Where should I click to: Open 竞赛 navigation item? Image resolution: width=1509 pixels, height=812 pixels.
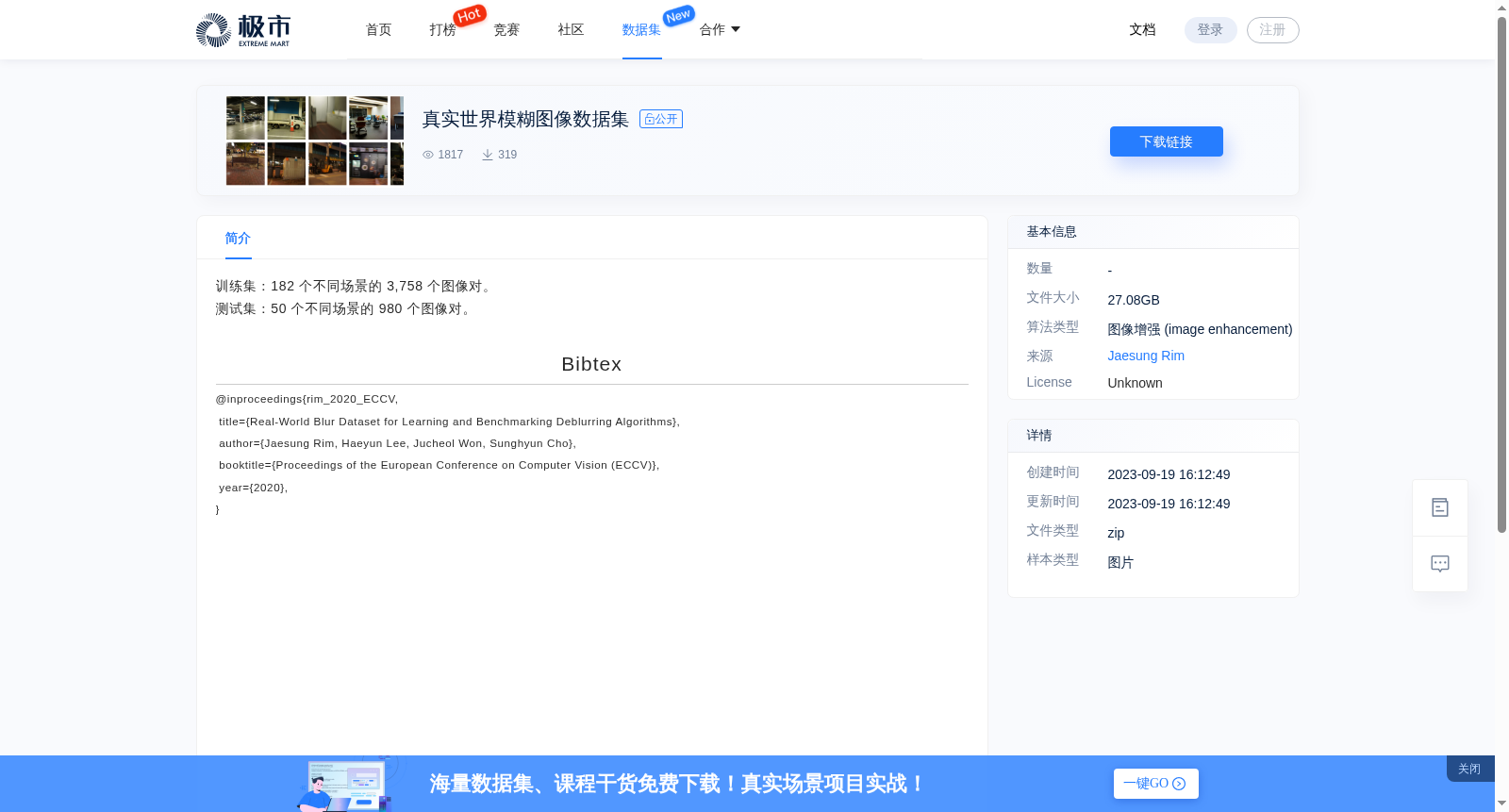coord(506,30)
